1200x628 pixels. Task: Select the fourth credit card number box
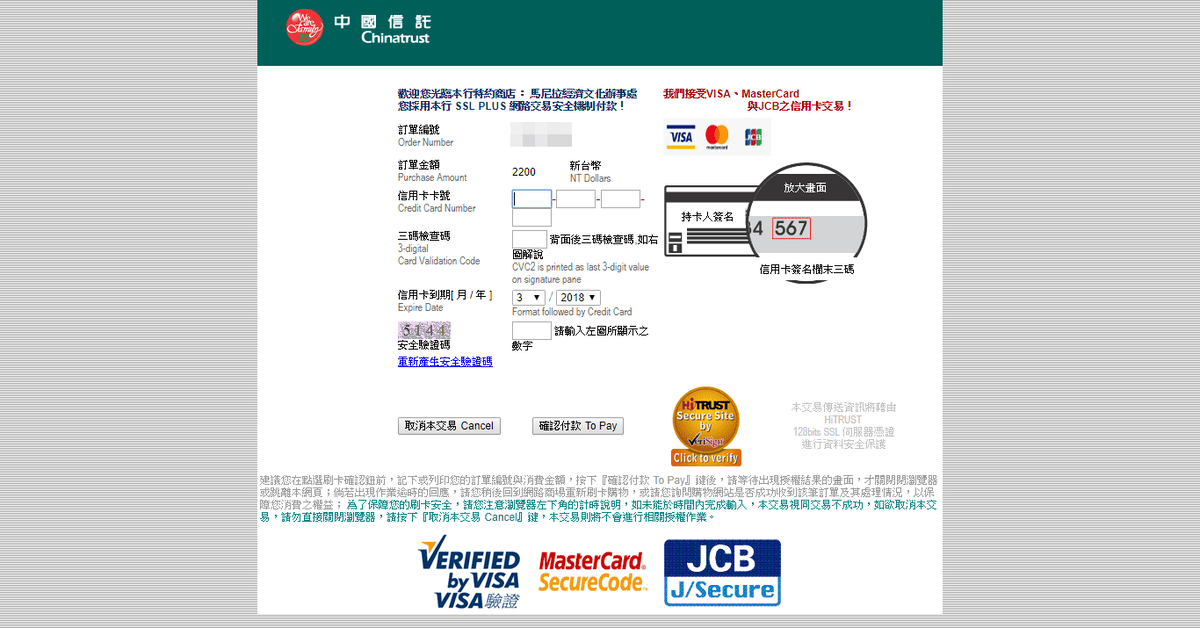[x=532, y=218]
